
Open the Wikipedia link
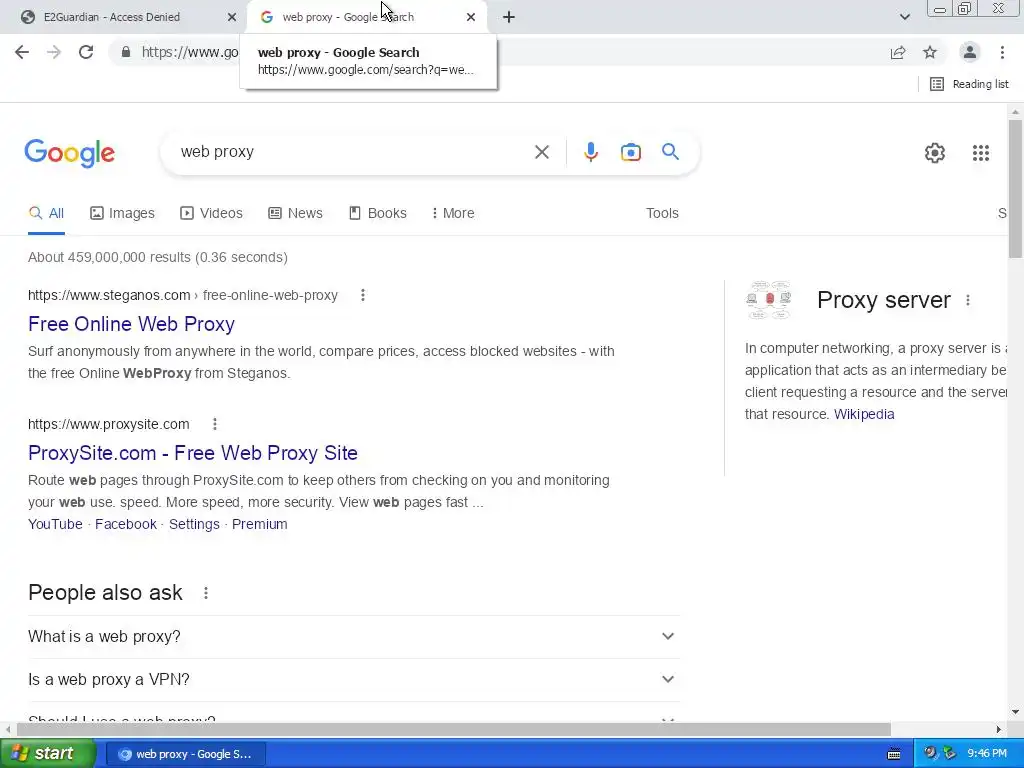(x=863, y=415)
